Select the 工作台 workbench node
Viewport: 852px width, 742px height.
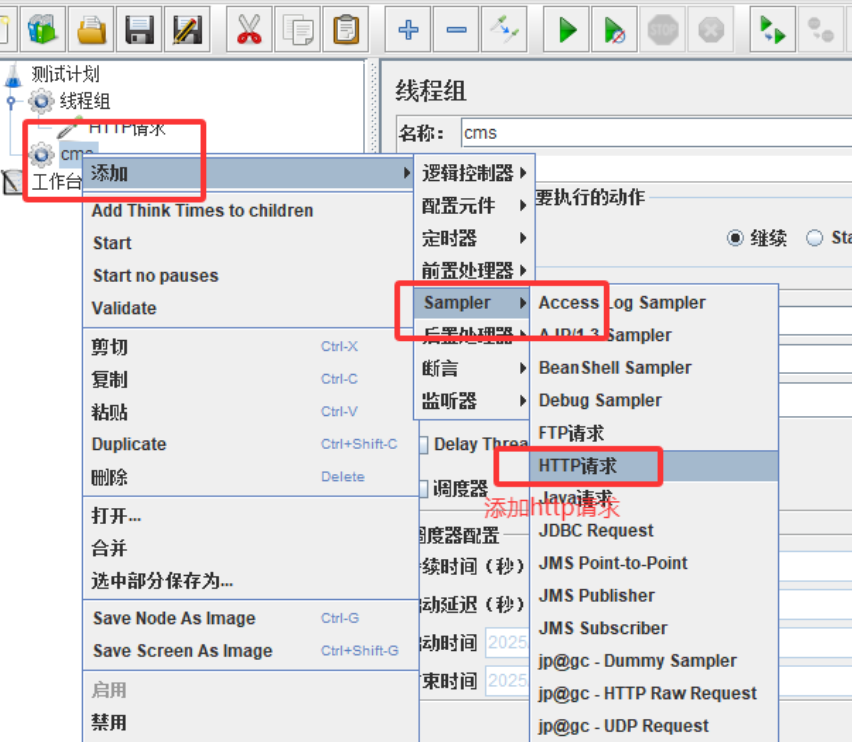57,181
